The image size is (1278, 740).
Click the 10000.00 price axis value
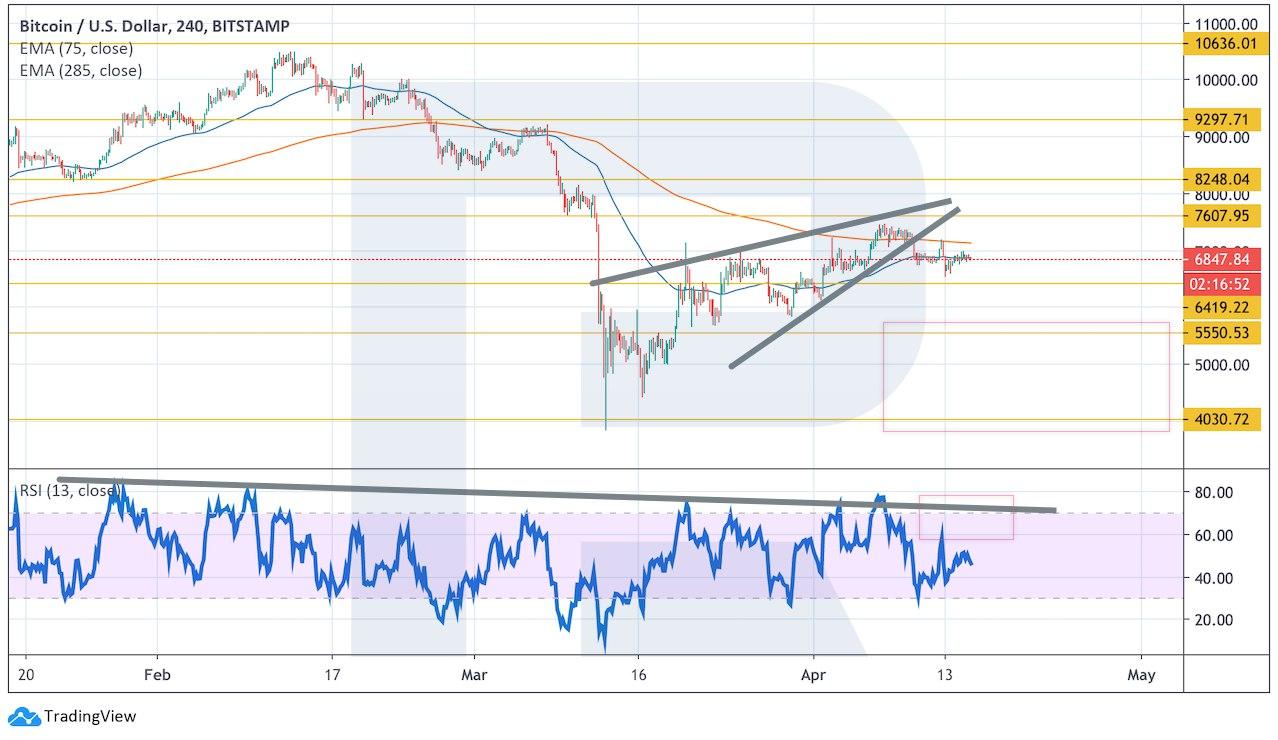point(1226,80)
